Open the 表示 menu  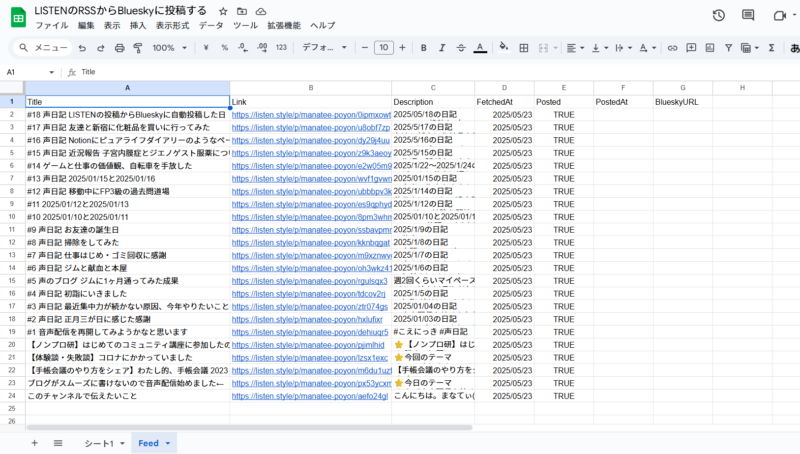(112, 26)
